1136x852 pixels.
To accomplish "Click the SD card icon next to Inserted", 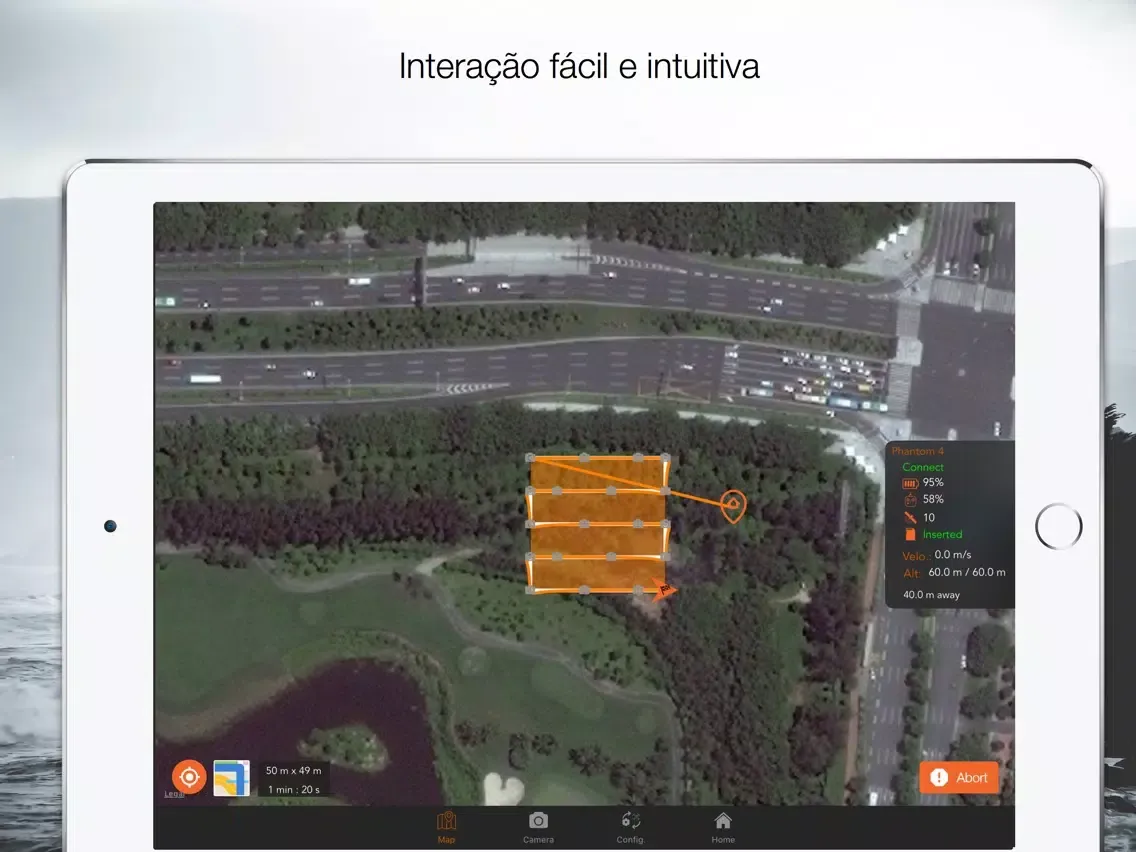I will coord(909,534).
